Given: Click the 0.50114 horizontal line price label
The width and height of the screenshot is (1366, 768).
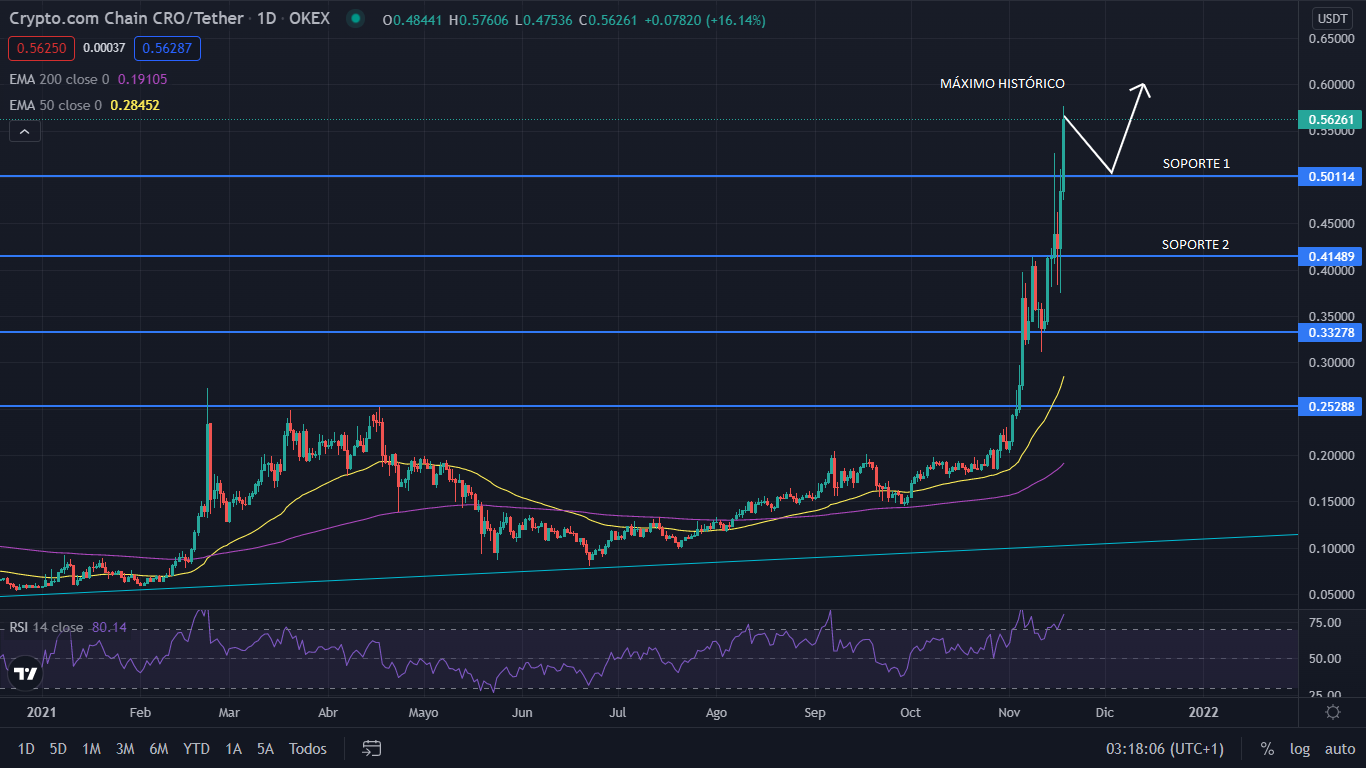Looking at the screenshot, I should (1332, 176).
